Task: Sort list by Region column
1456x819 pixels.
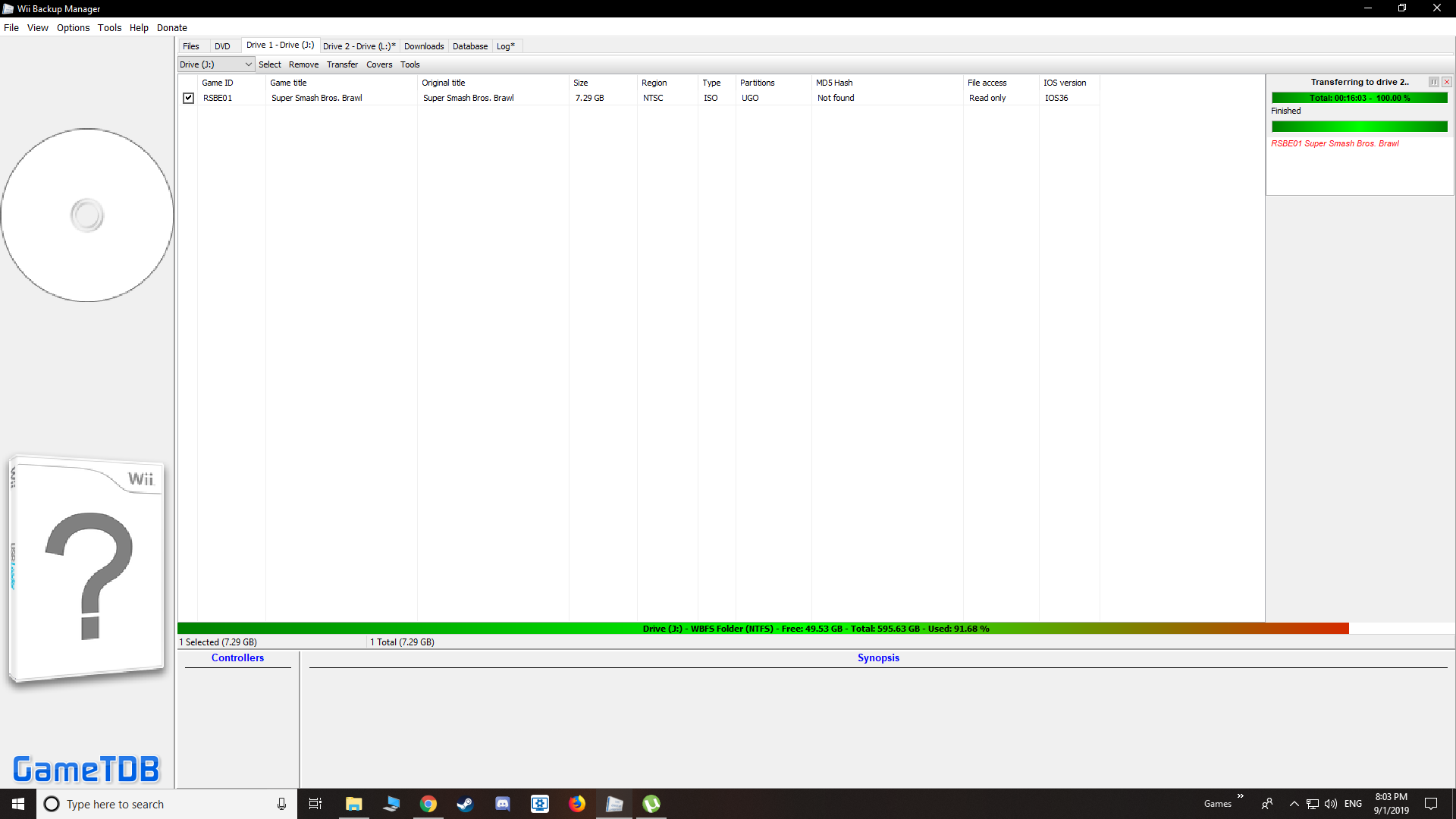Action: coord(667,83)
